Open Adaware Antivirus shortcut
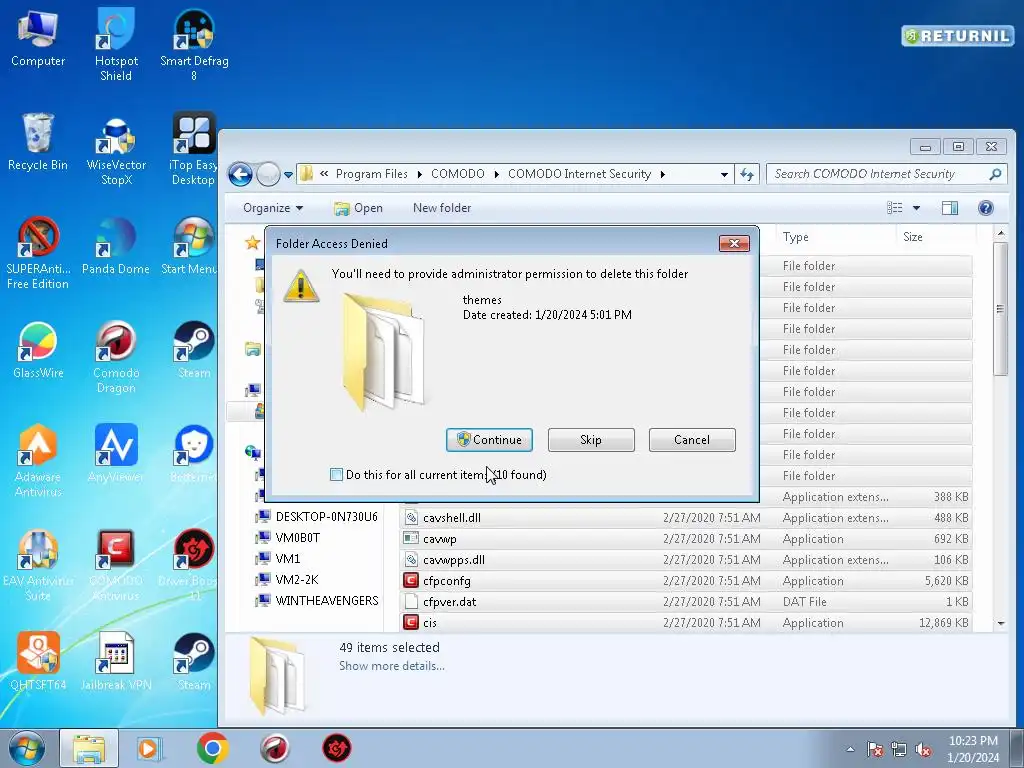 [x=38, y=462]
